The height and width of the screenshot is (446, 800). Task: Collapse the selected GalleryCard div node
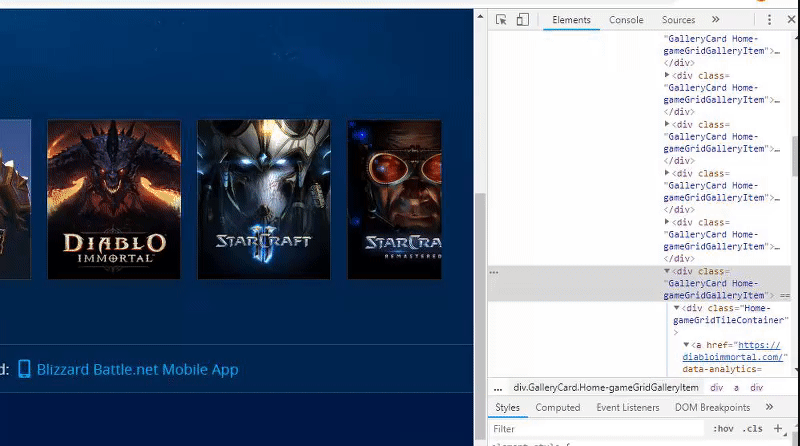tap(666, 271)
